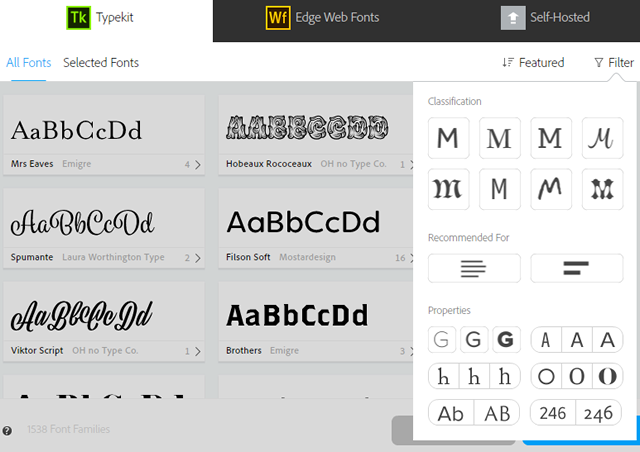
Task: Click Laura Worthington Type foundry name
Action: tap(113, 257)
